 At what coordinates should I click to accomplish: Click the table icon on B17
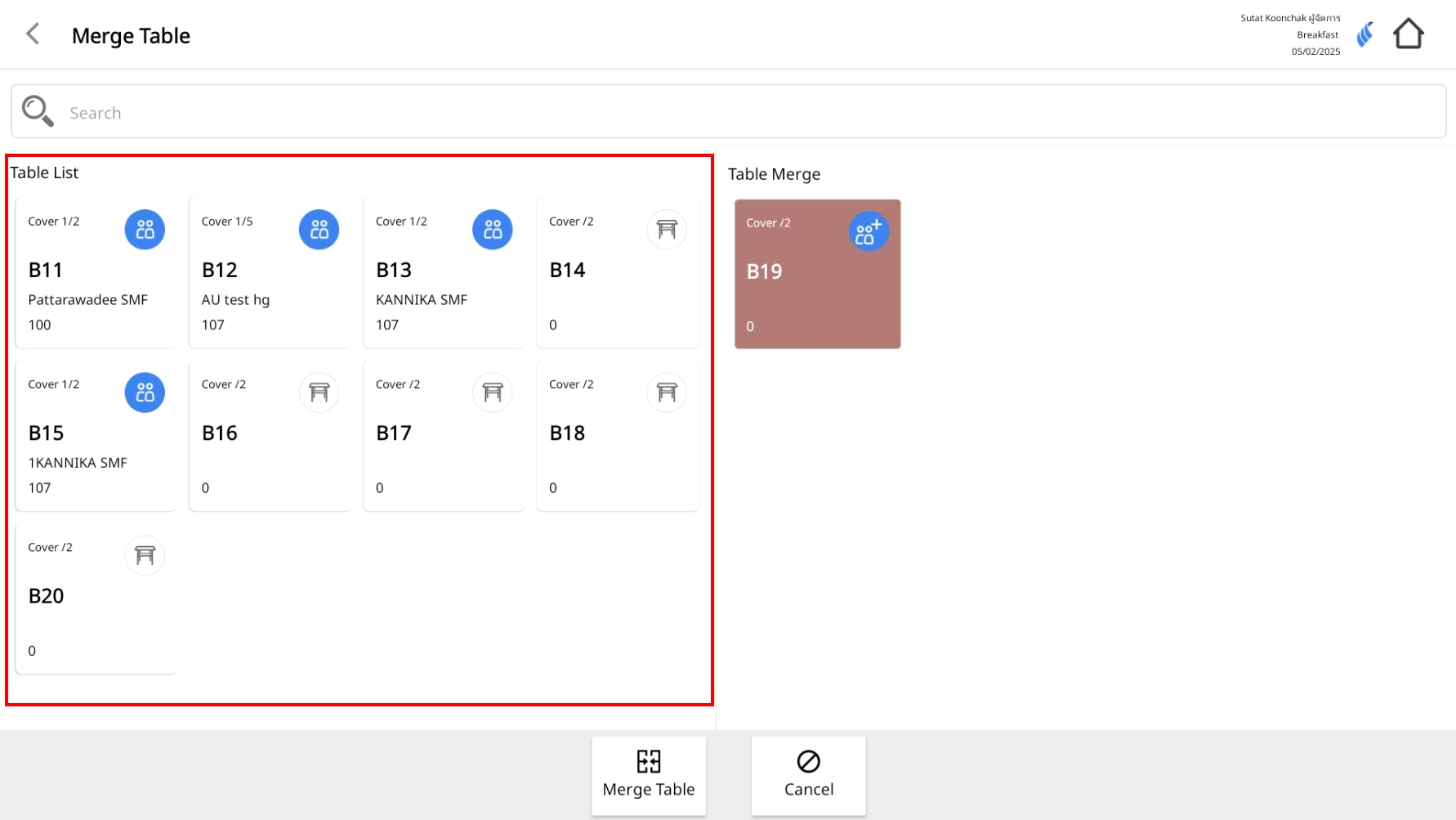tap(493, 392)
